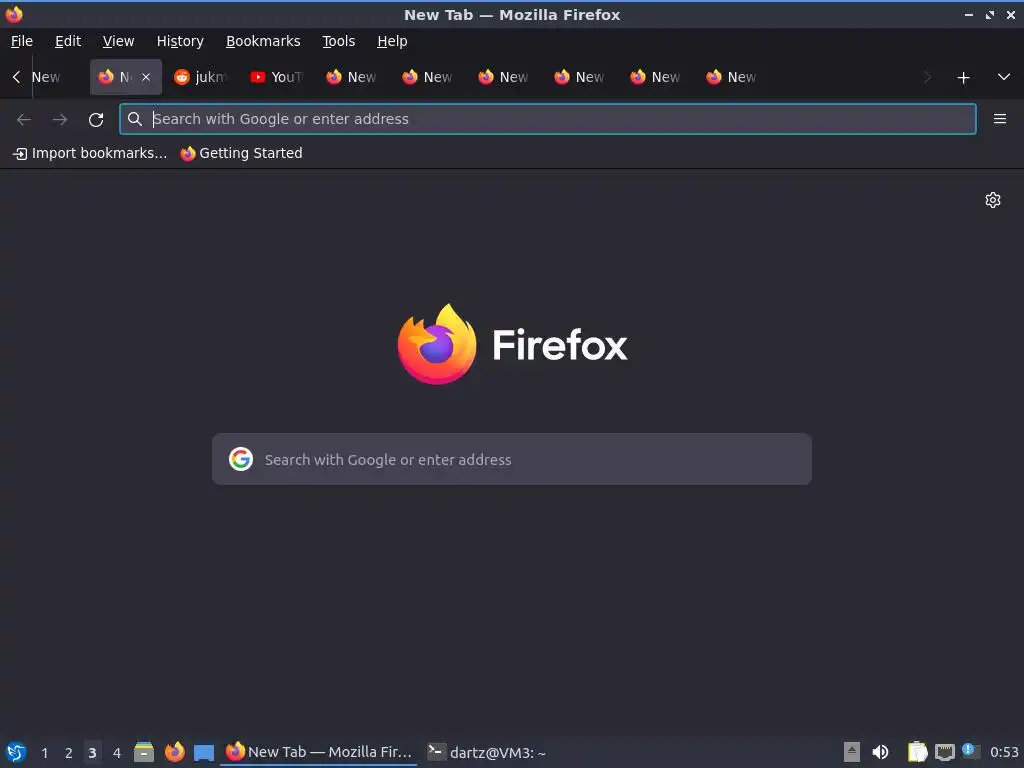Viewport: 1024px width, 768px height.
Task: Click the Google logo in page search box
Action: tap(241, 459)
